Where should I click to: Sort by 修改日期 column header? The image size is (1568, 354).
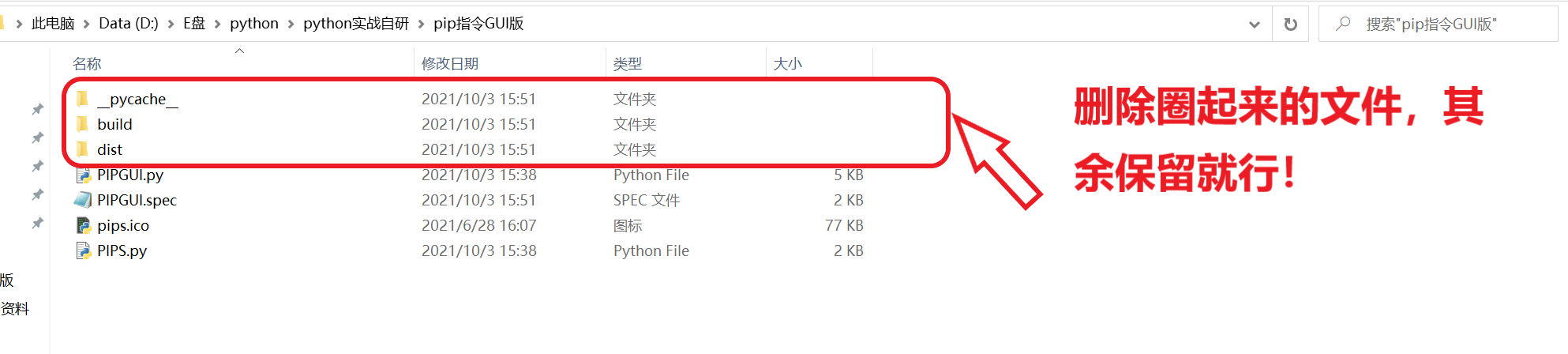(450, 63)
